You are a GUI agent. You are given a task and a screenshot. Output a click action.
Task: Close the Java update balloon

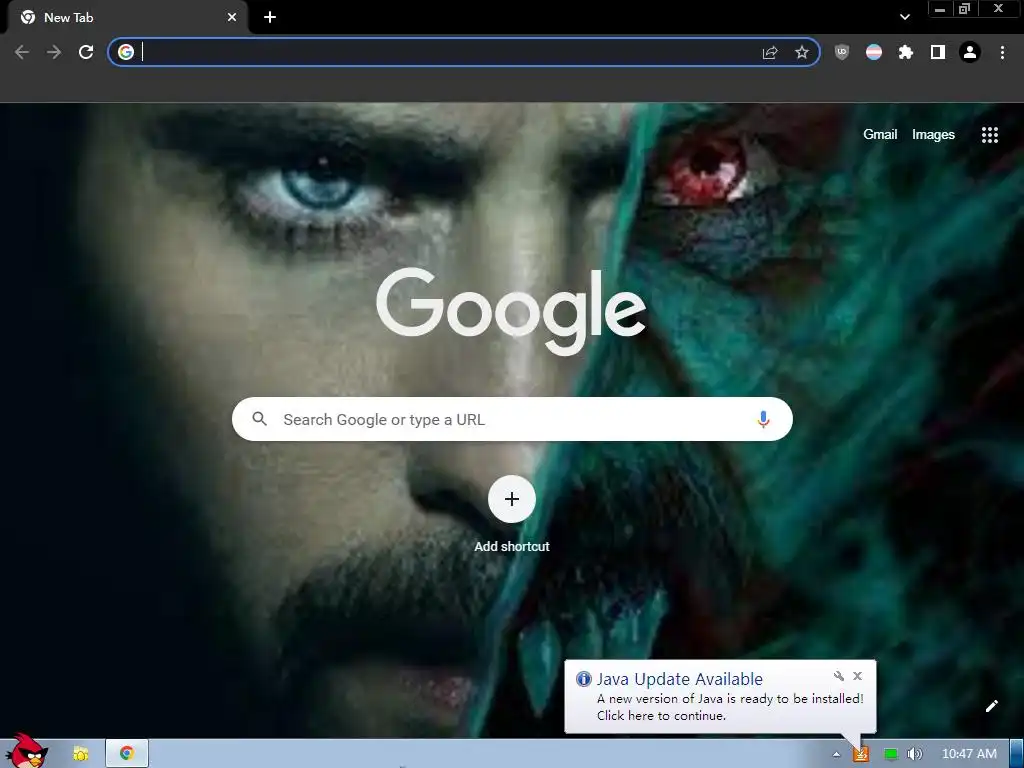coord(857,676)
